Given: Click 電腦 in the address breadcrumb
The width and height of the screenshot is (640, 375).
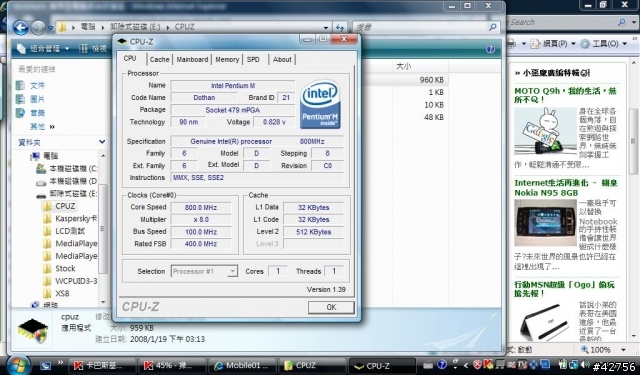Looking at the screenshot, I should pyautogui.click(x=88, y=27).
